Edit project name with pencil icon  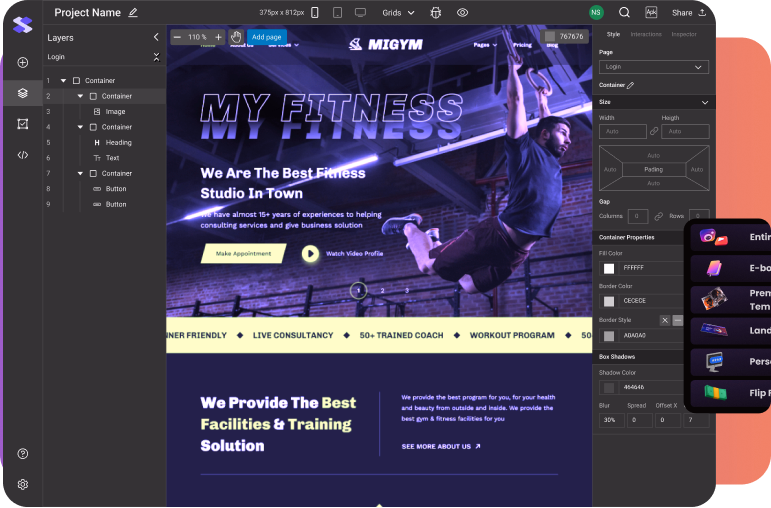pyautogui.click(x=133, y=13)
